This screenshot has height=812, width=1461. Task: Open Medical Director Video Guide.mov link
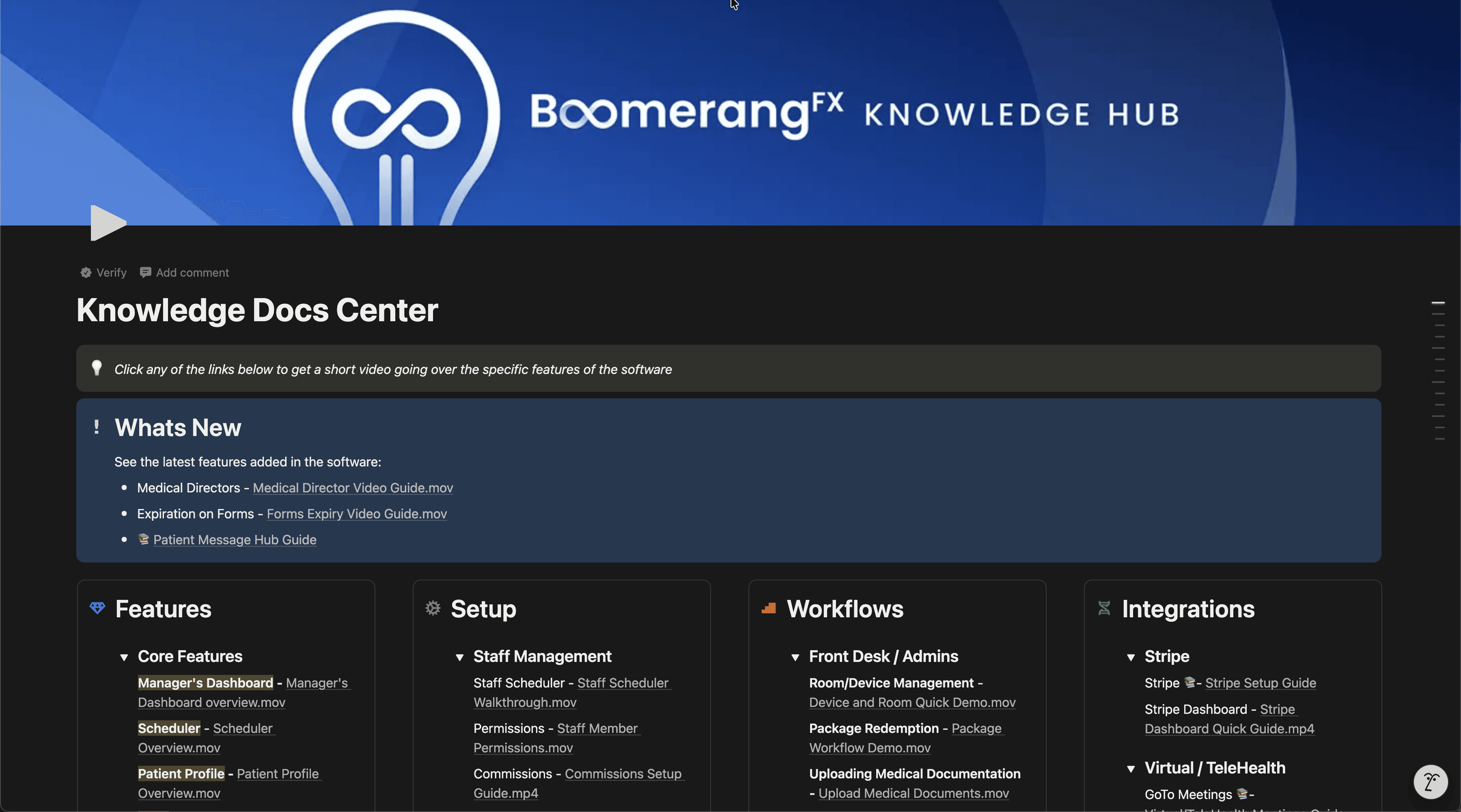coord(352,488)
